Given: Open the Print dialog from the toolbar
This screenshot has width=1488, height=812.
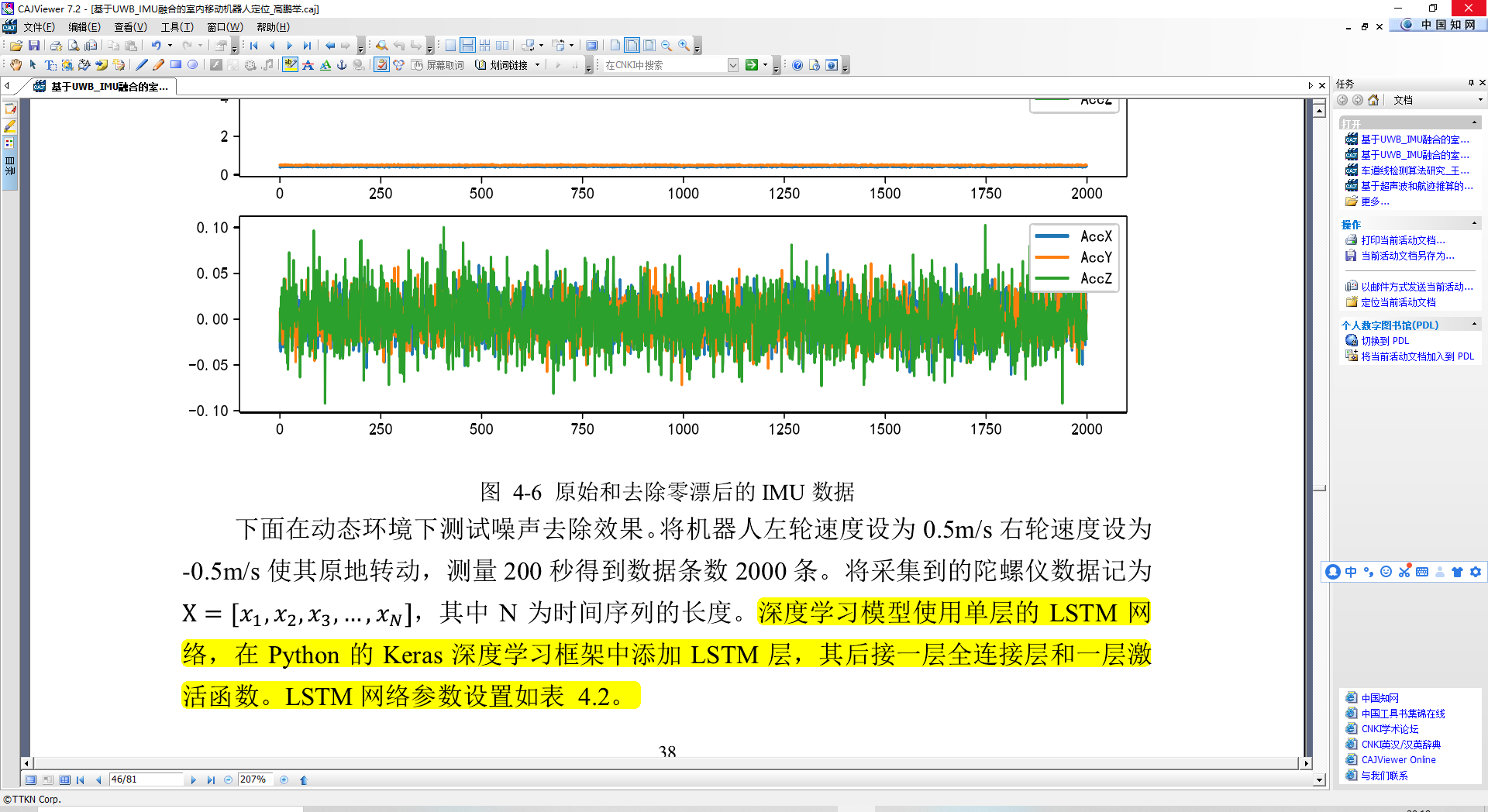Looking at the screenshot, I should click(x=57, y=46).
